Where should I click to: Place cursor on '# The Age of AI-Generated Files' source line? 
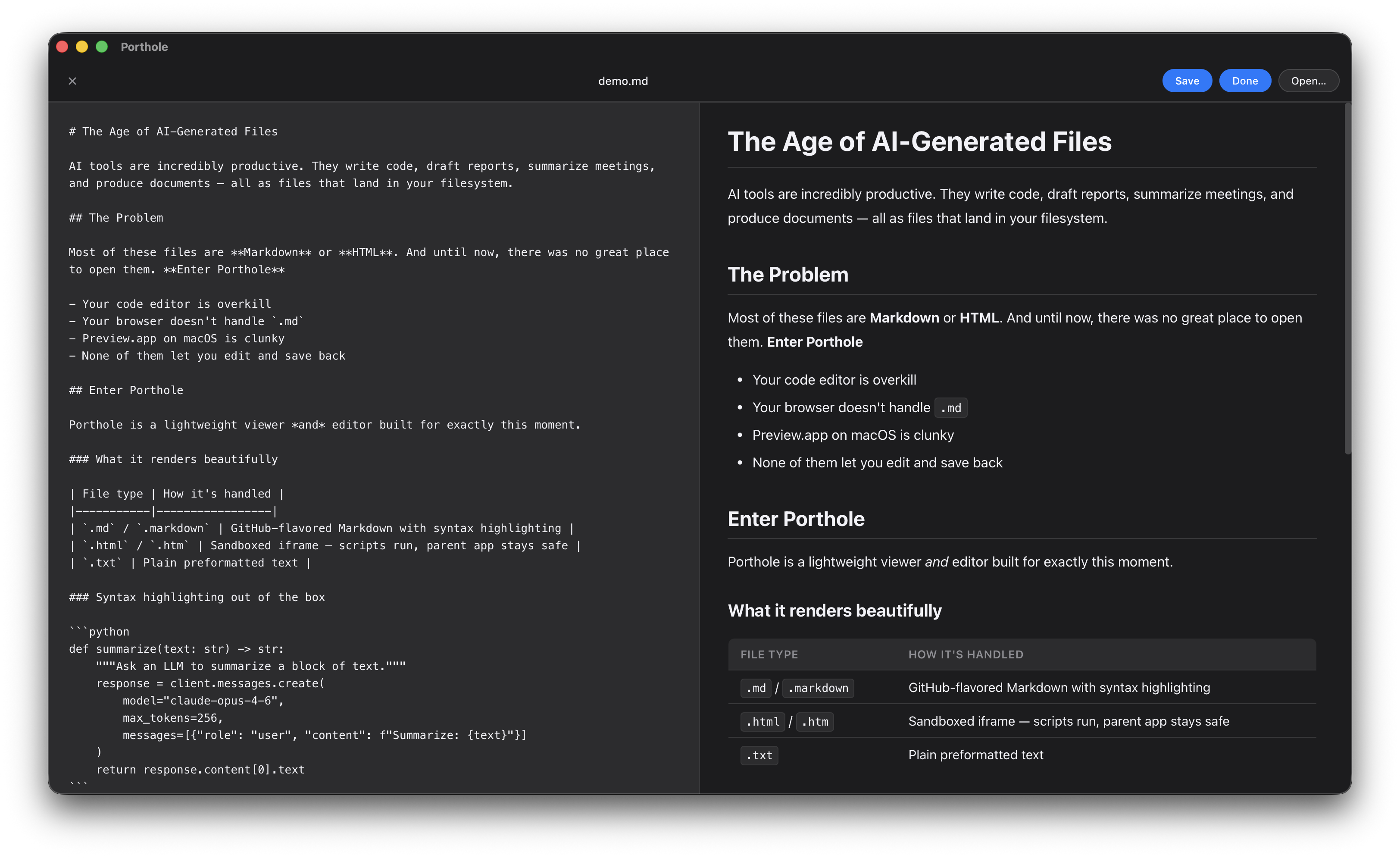click(x=173, y=132)
